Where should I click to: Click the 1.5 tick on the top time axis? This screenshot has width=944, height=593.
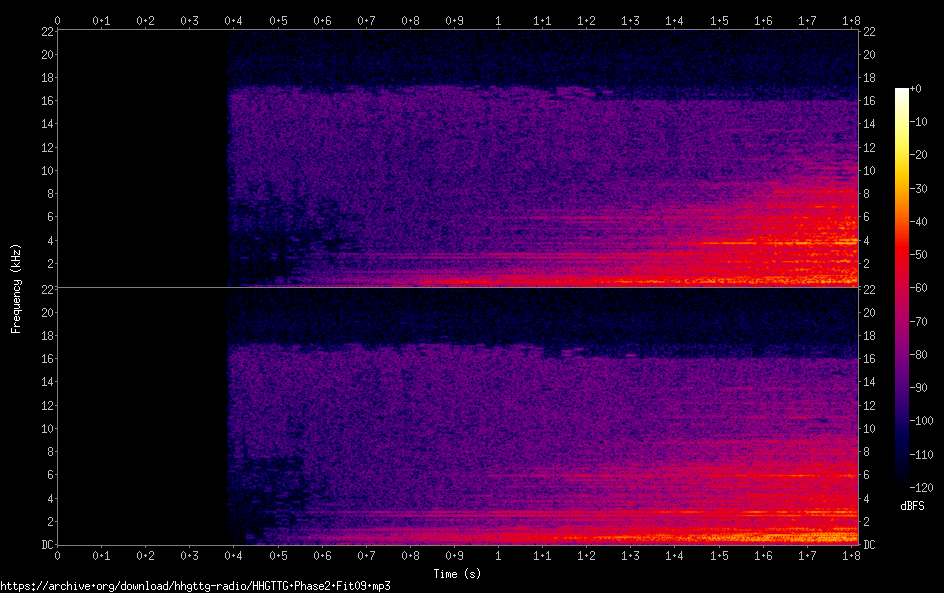718,20
